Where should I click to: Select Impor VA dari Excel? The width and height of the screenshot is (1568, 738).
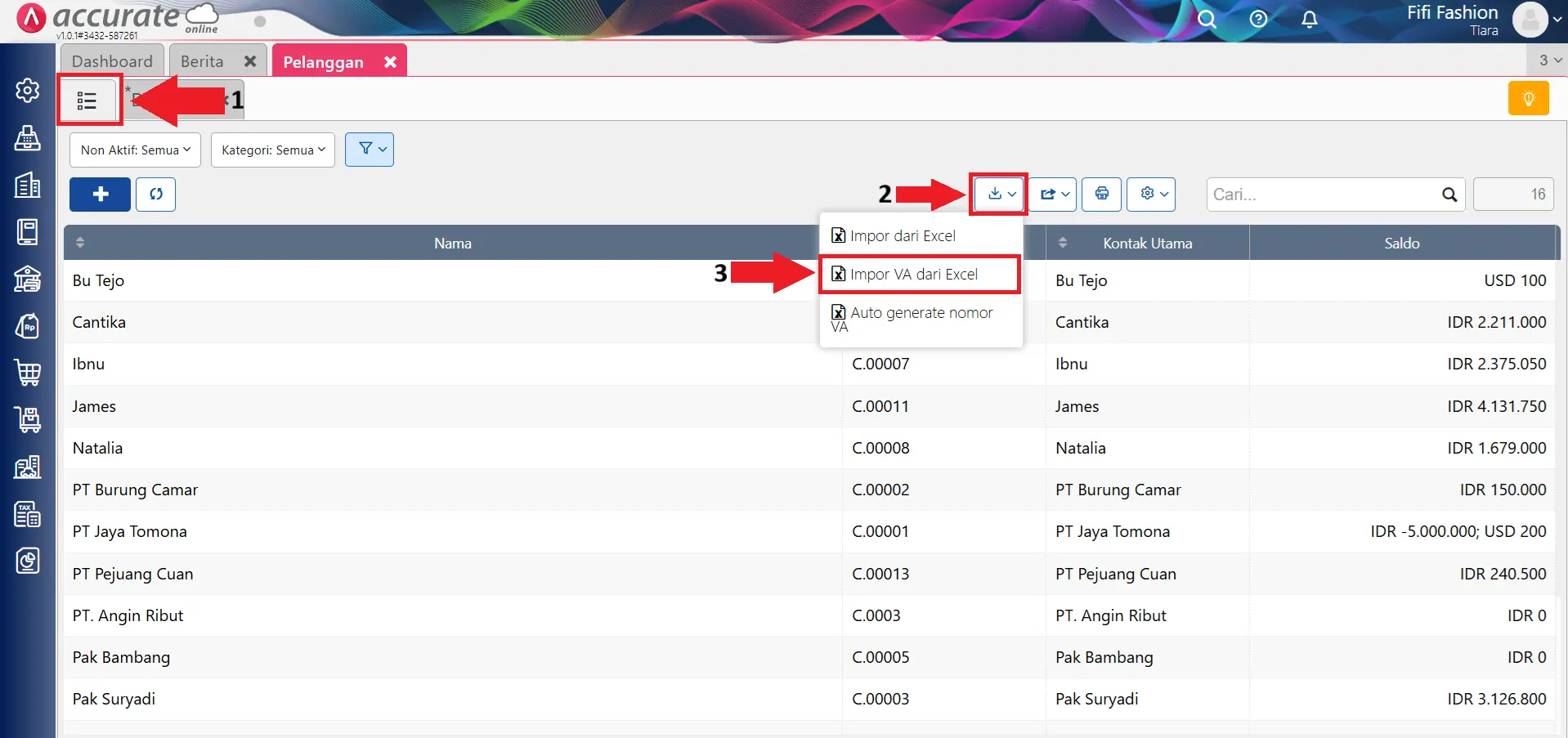(913, 275)
